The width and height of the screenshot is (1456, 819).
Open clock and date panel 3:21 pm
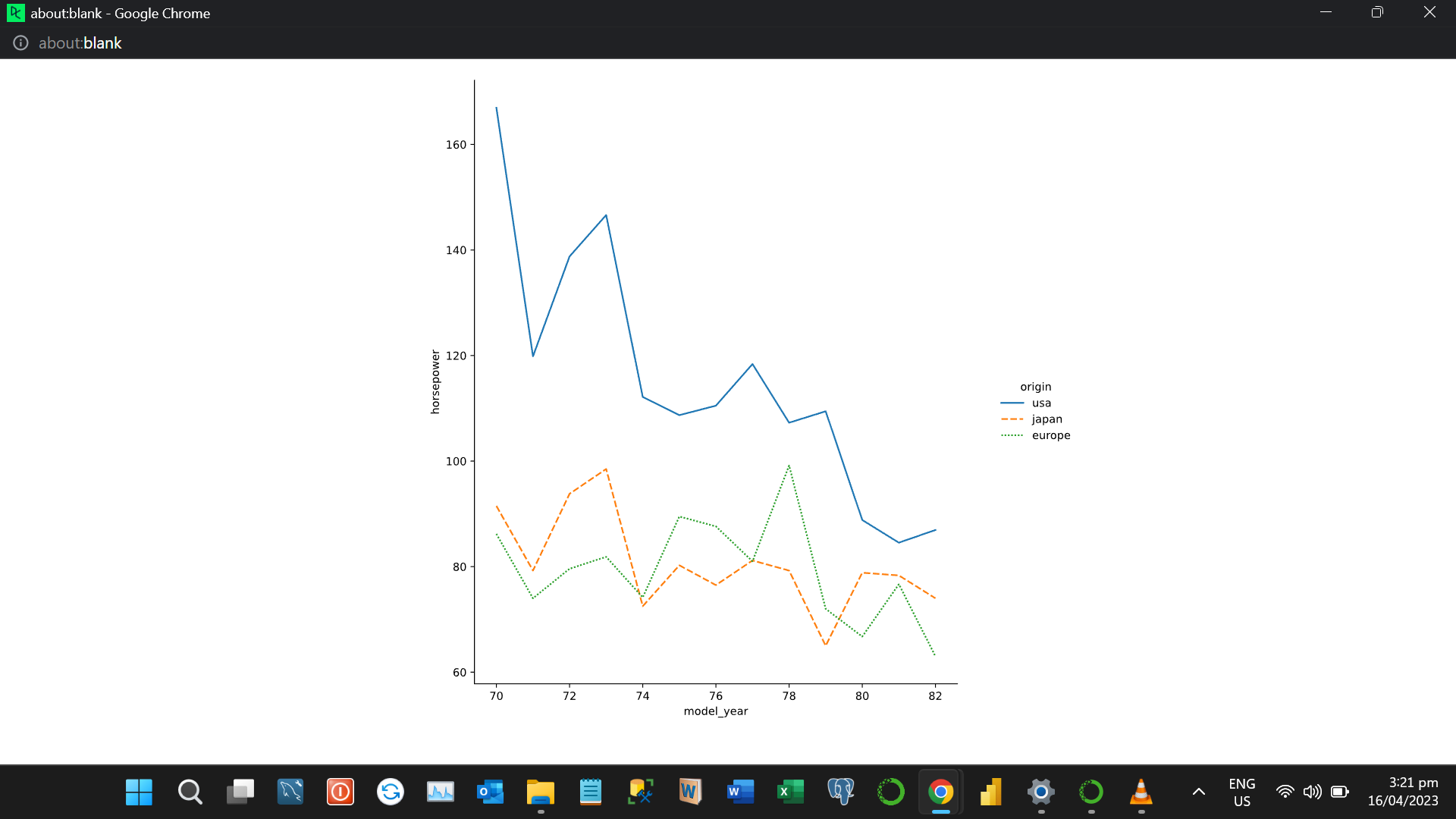(x=1402, y=792)
